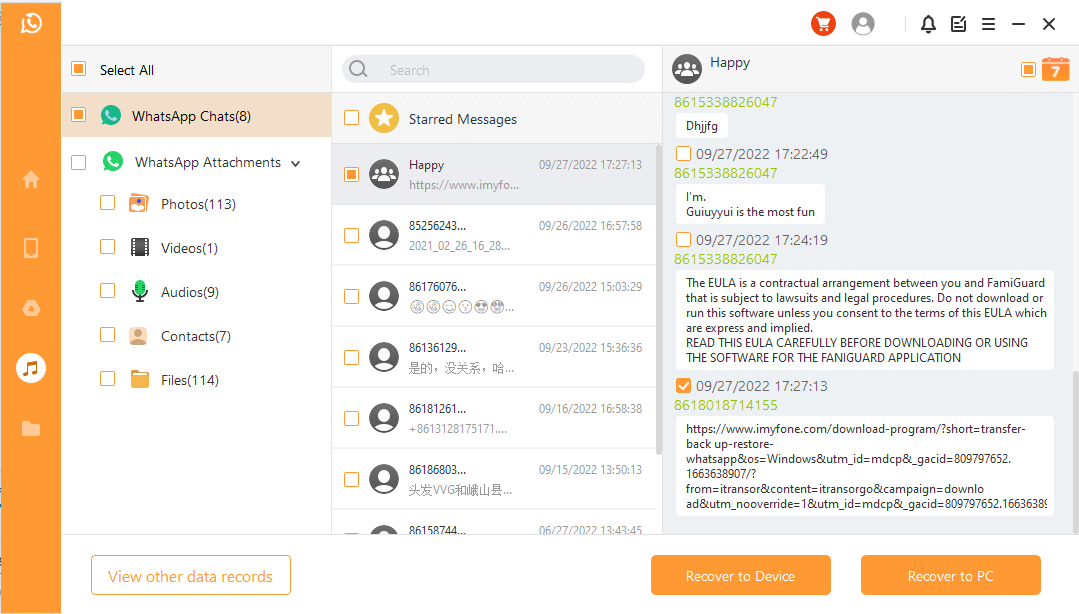
Task: Select the Google Drive sidebar icon
Action: click(31, 309)
